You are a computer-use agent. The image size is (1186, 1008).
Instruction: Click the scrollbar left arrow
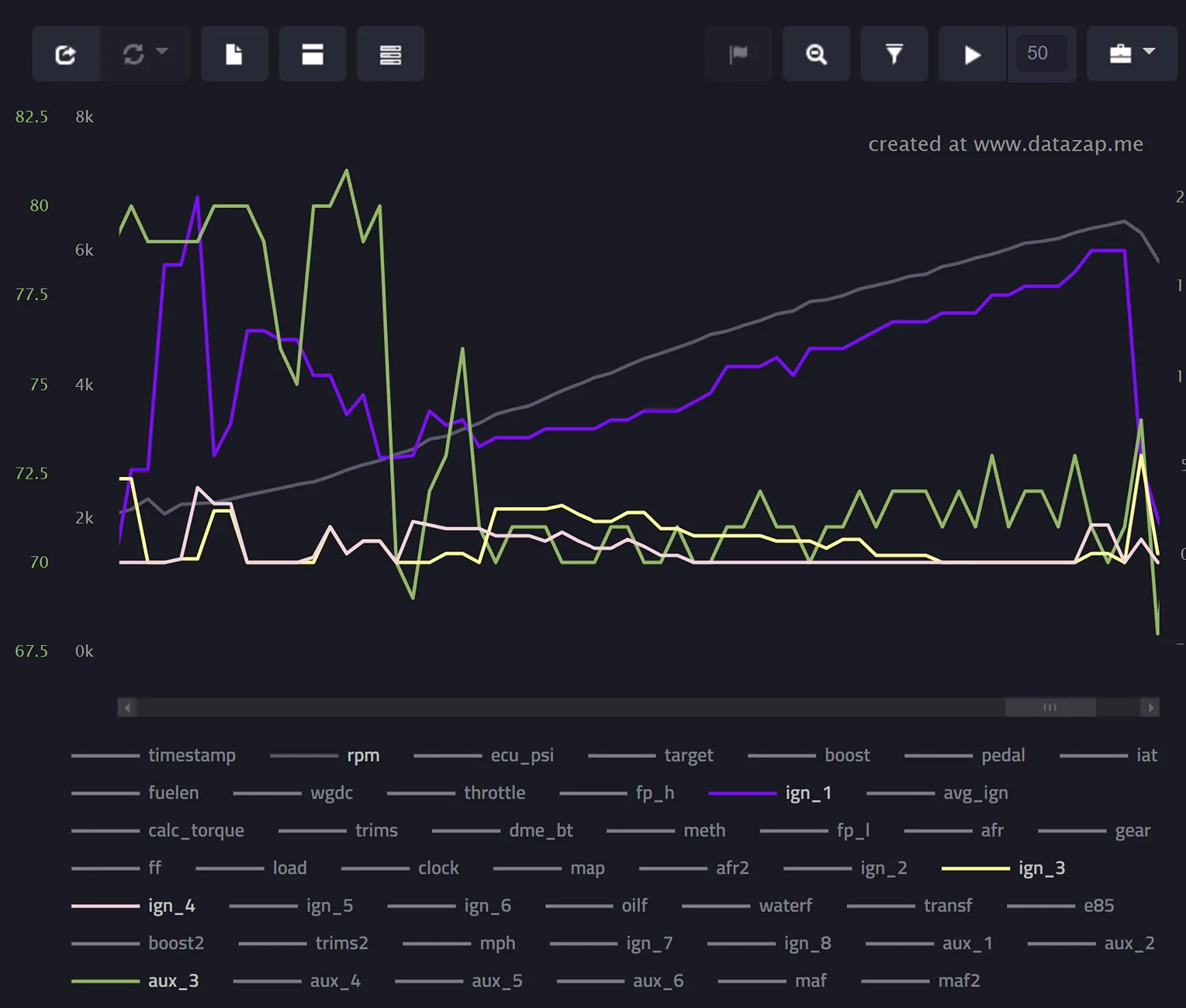point(127,707)
